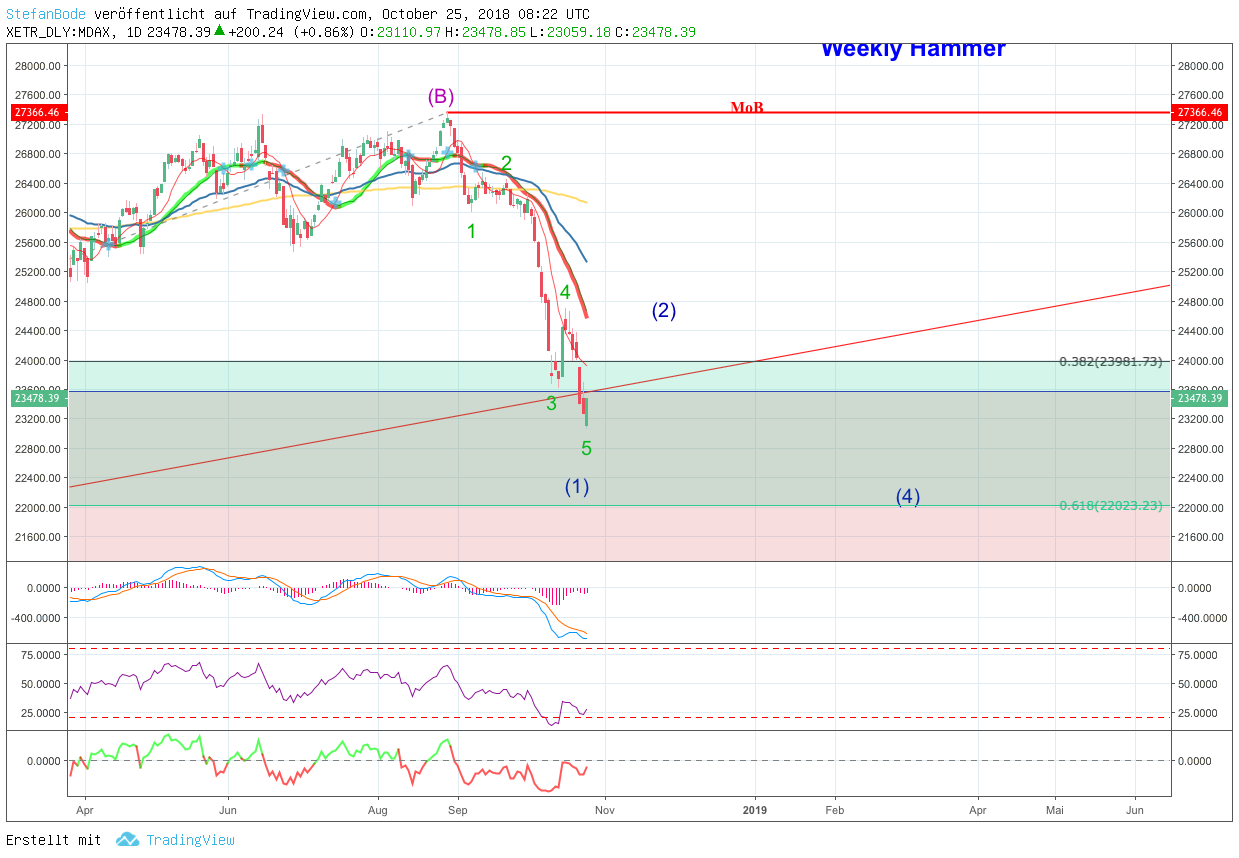Click the TradingView cloud logo icon
The height and width of the screenshot is (858, 1239).
point(127,840)
